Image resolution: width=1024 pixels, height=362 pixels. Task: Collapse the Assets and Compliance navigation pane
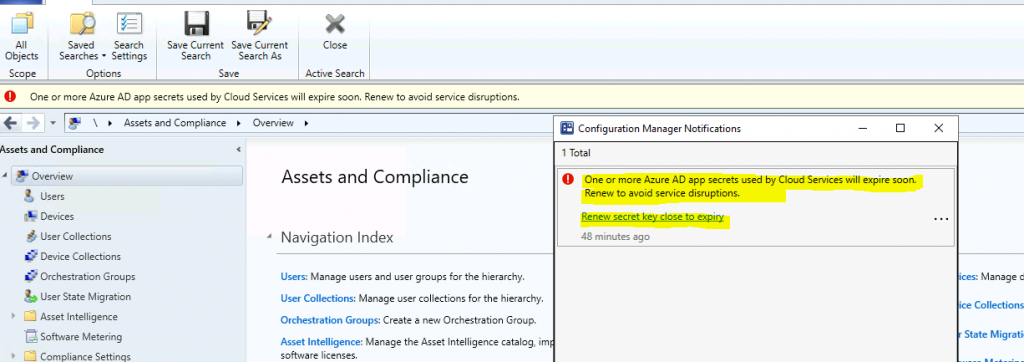click(238, 150)
